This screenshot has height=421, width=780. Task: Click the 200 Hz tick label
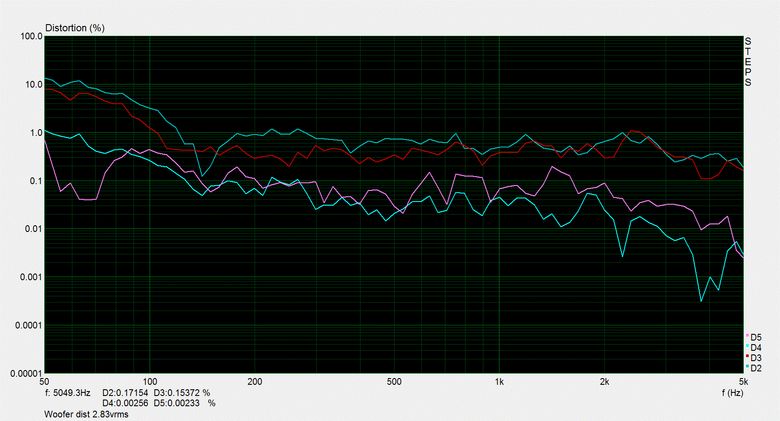254,382
